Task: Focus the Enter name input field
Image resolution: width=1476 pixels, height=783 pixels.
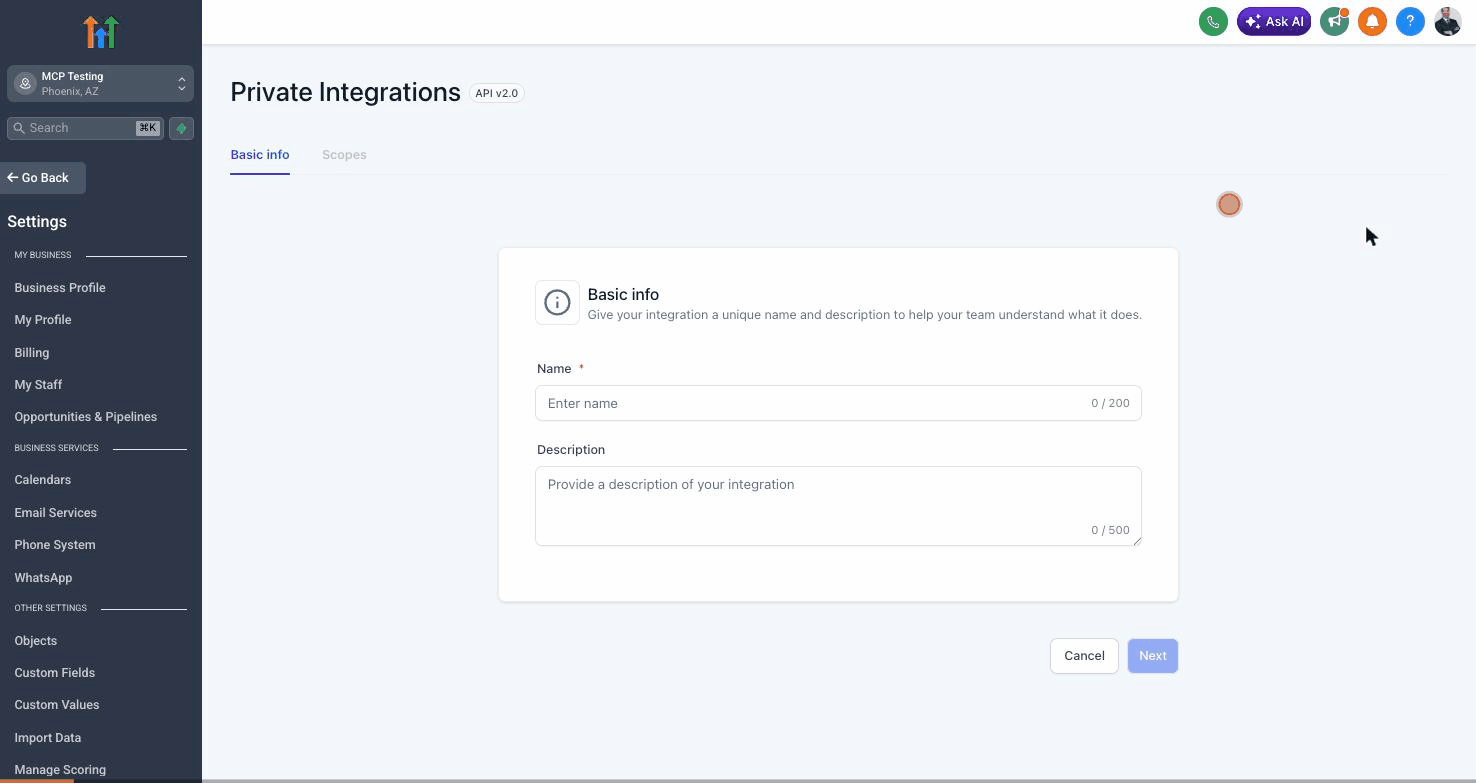Action: click(x=838, y=403)
